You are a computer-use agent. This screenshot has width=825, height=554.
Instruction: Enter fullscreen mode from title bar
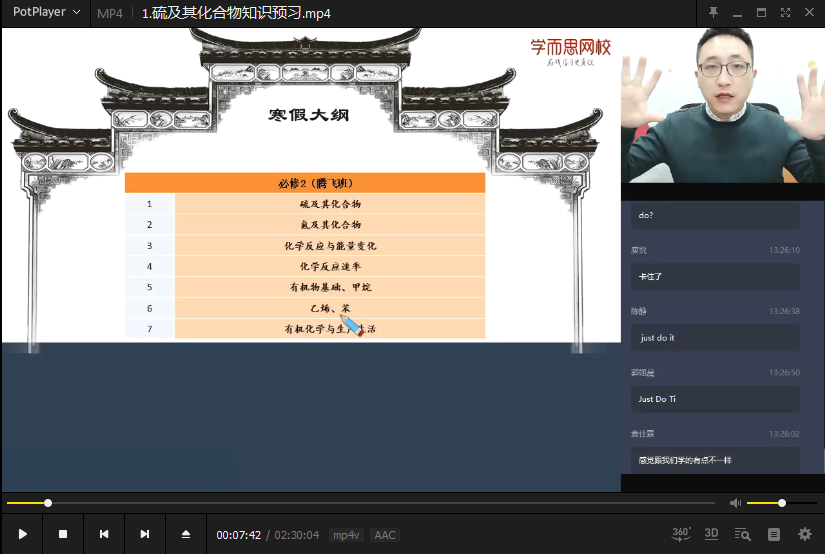coord(784,13)
